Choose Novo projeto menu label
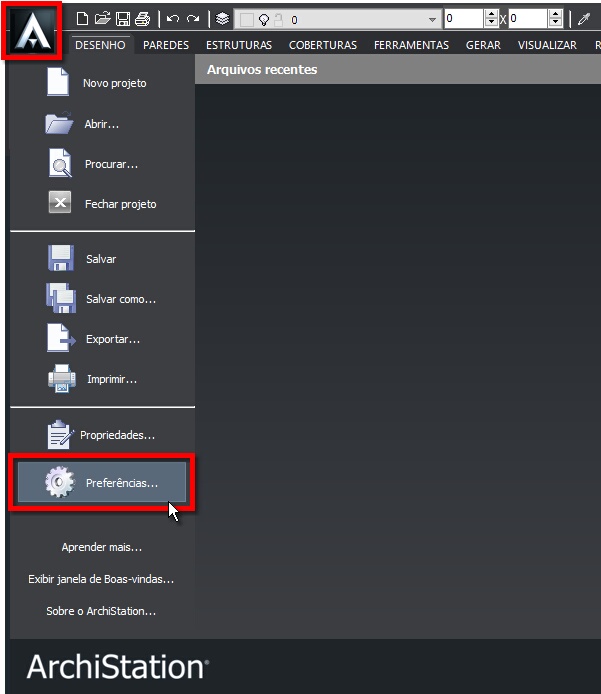This screenshot has height=694, width=601. [115, 83]
